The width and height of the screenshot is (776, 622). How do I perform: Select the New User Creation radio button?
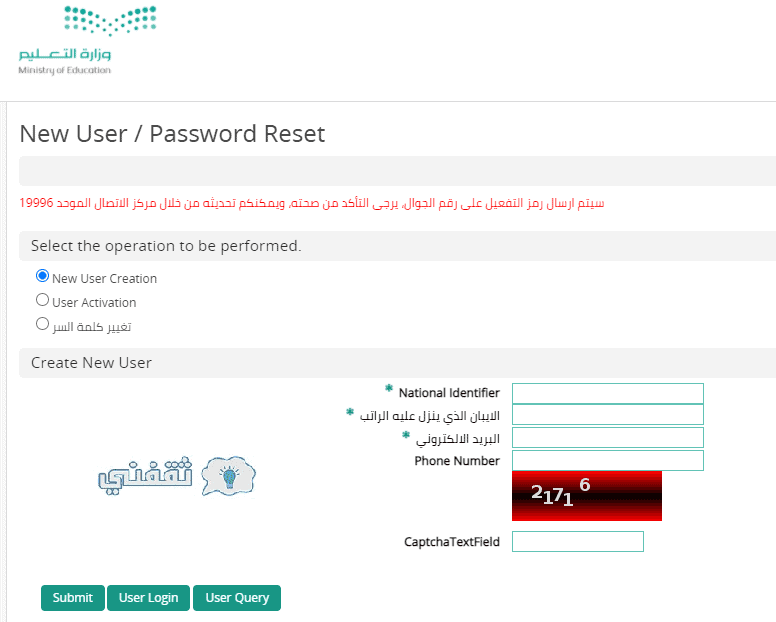pos(43,276)
